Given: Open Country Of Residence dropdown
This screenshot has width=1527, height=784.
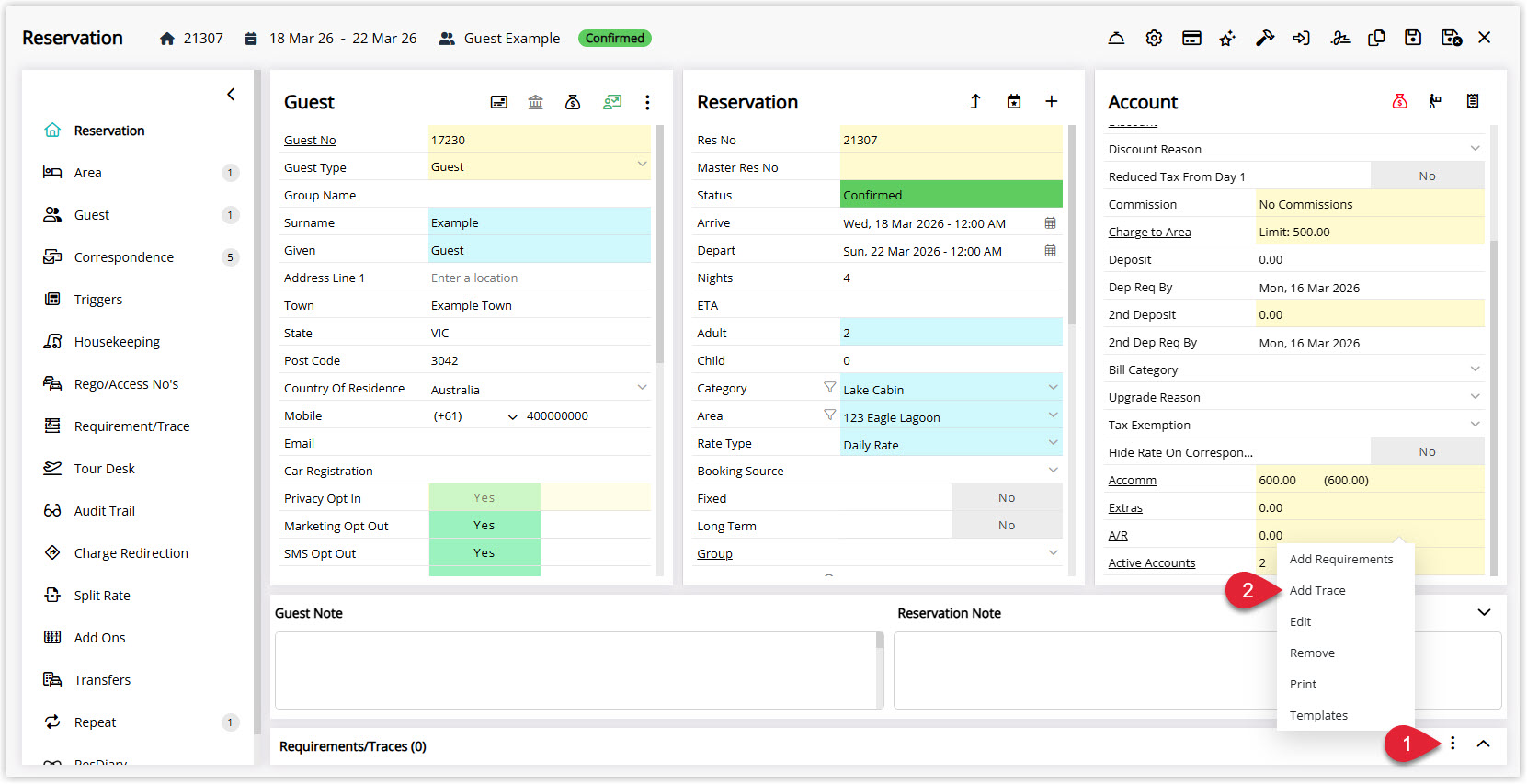Looking at the screenshot, I should [x=540, y=389].
